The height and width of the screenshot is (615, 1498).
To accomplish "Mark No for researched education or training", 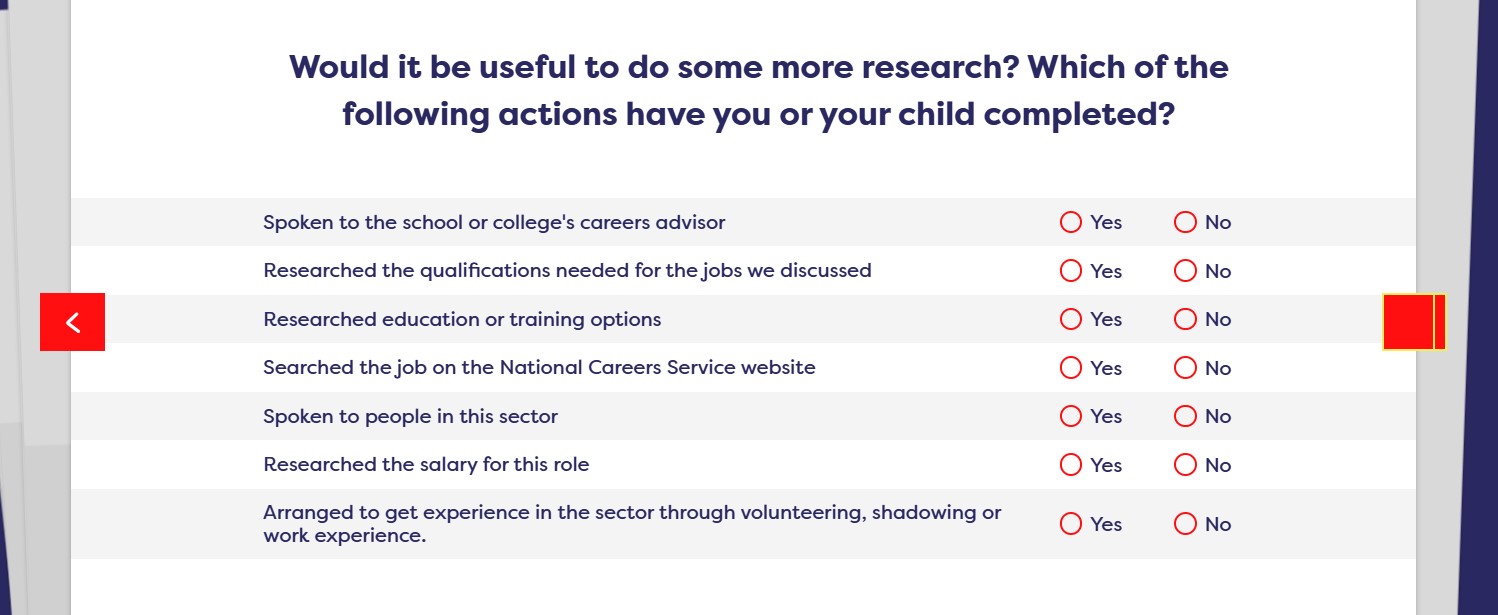I will click(1185, 319).
